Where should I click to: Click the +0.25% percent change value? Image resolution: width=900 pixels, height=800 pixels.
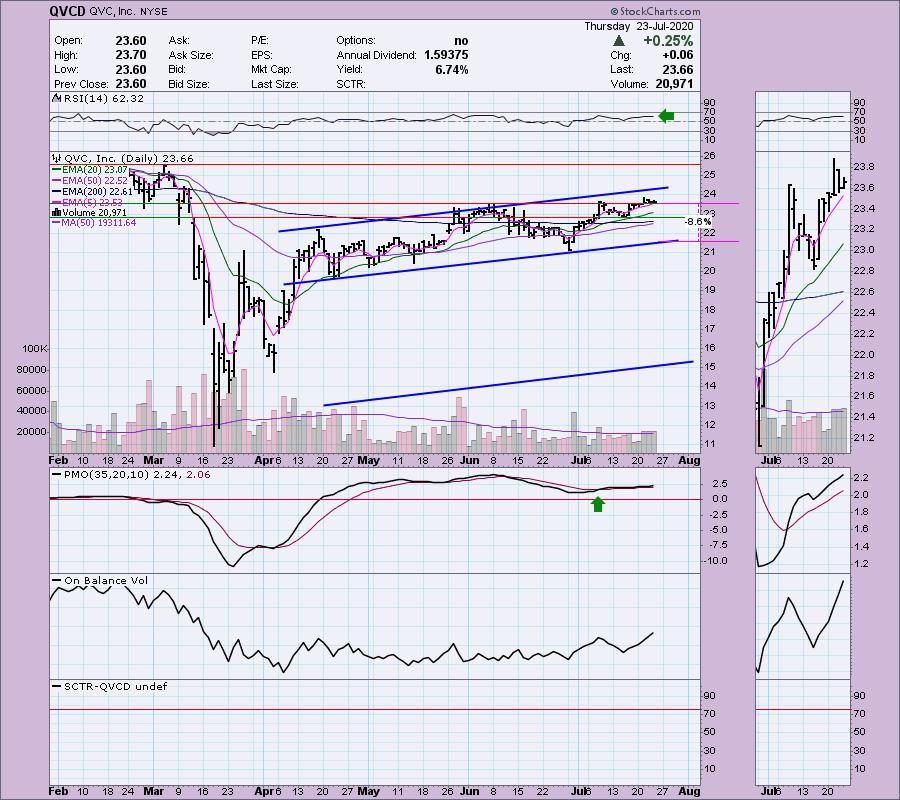coord(668,41)
